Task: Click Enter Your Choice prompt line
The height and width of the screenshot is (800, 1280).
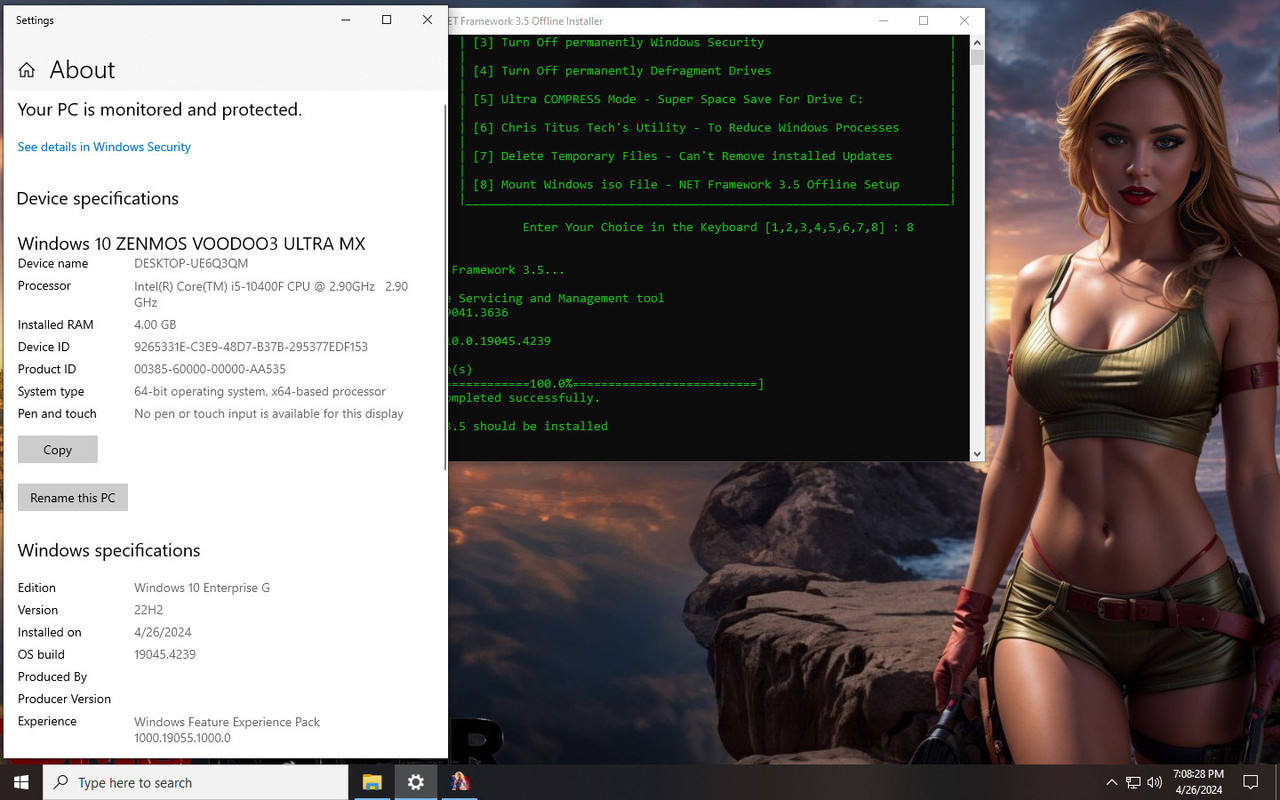Action: (718, 227)
